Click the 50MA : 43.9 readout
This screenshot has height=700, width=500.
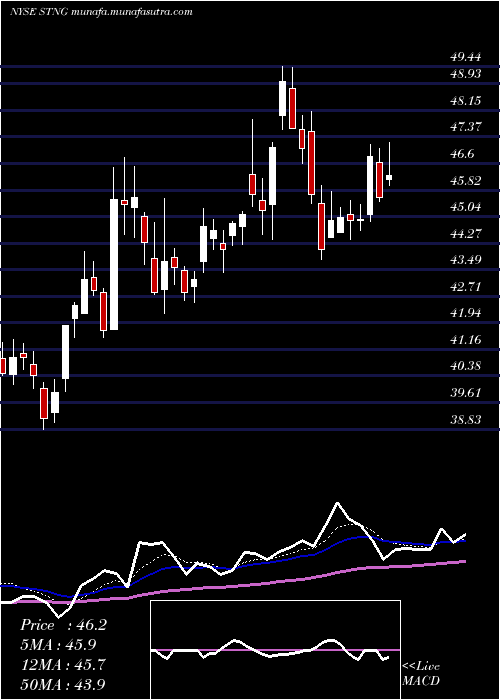coord(63,684)
